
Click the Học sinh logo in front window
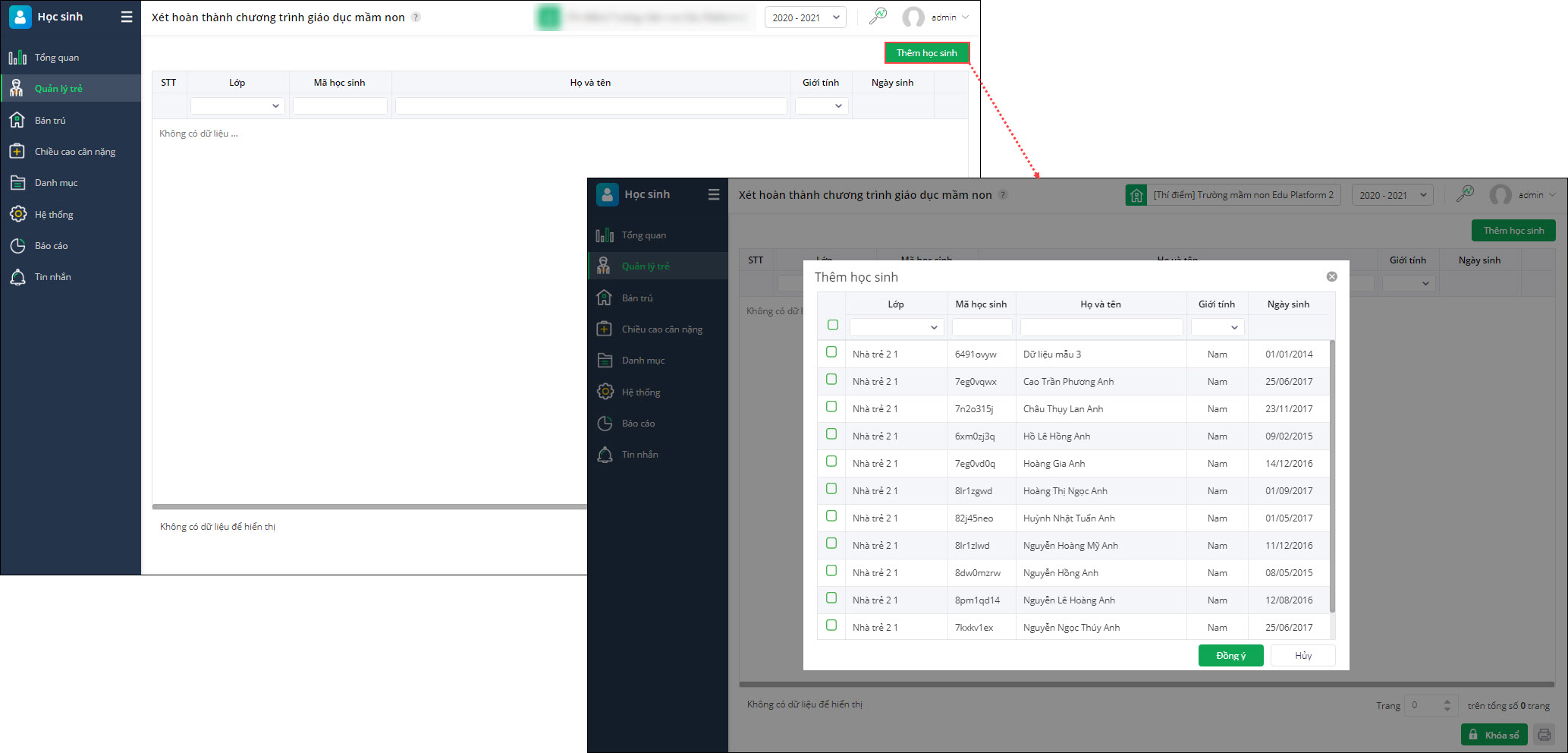tap(608, 194)
